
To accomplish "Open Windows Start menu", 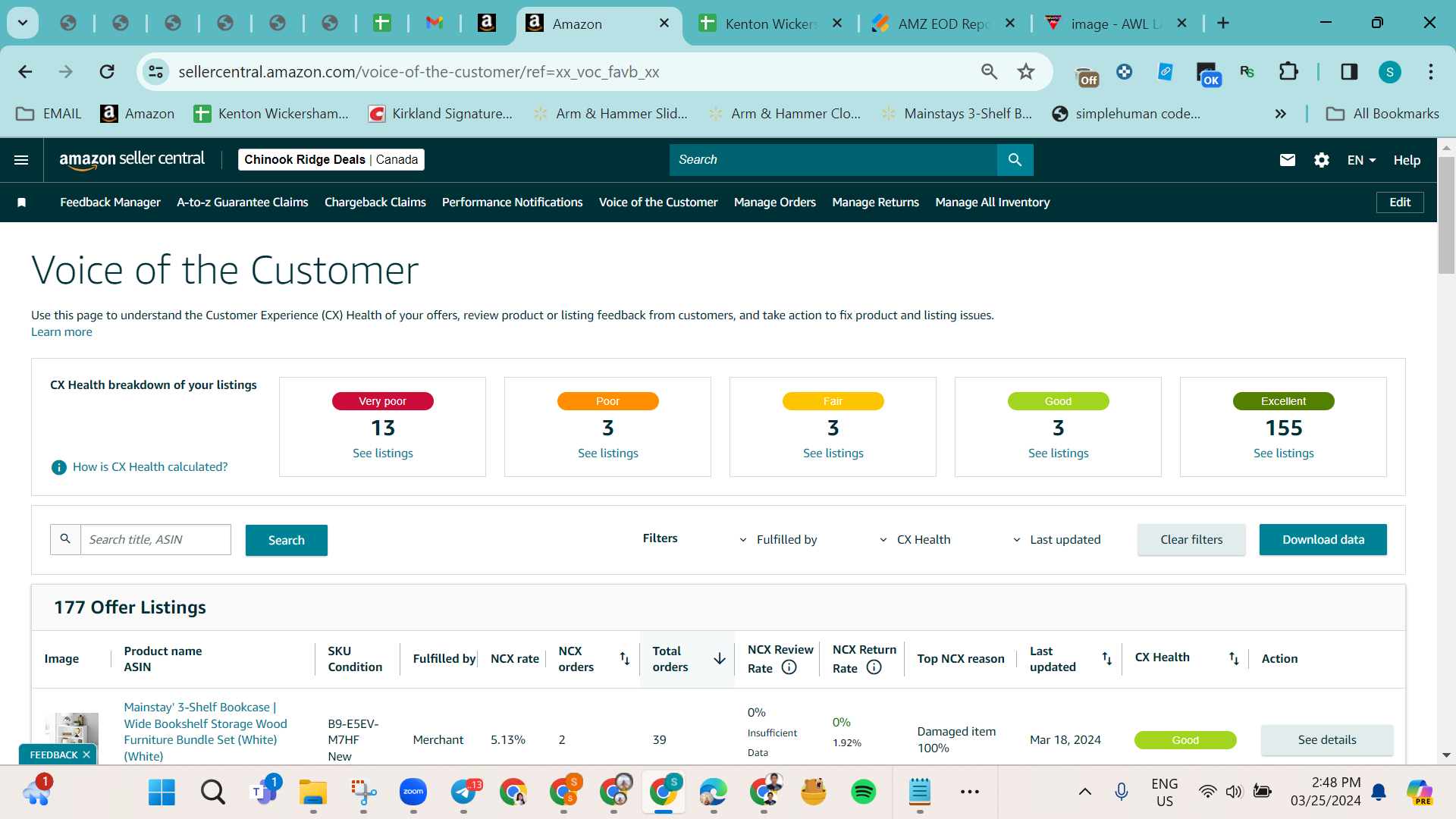I will tap(162, 792).
